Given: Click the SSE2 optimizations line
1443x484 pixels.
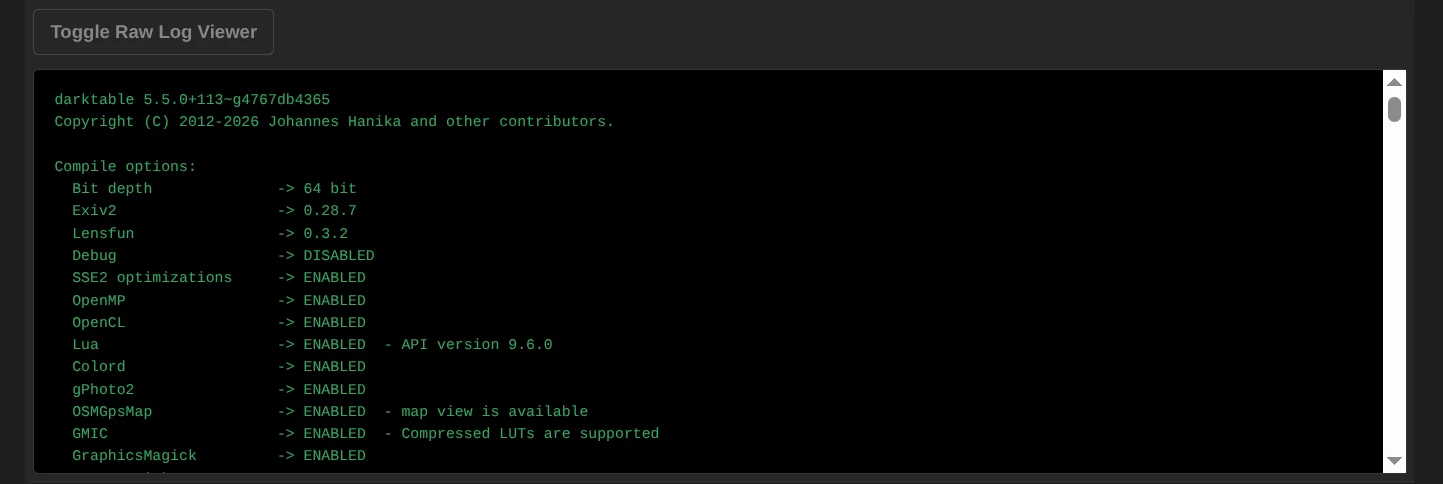Looking at the screenshot, I should tap(219, 278).
